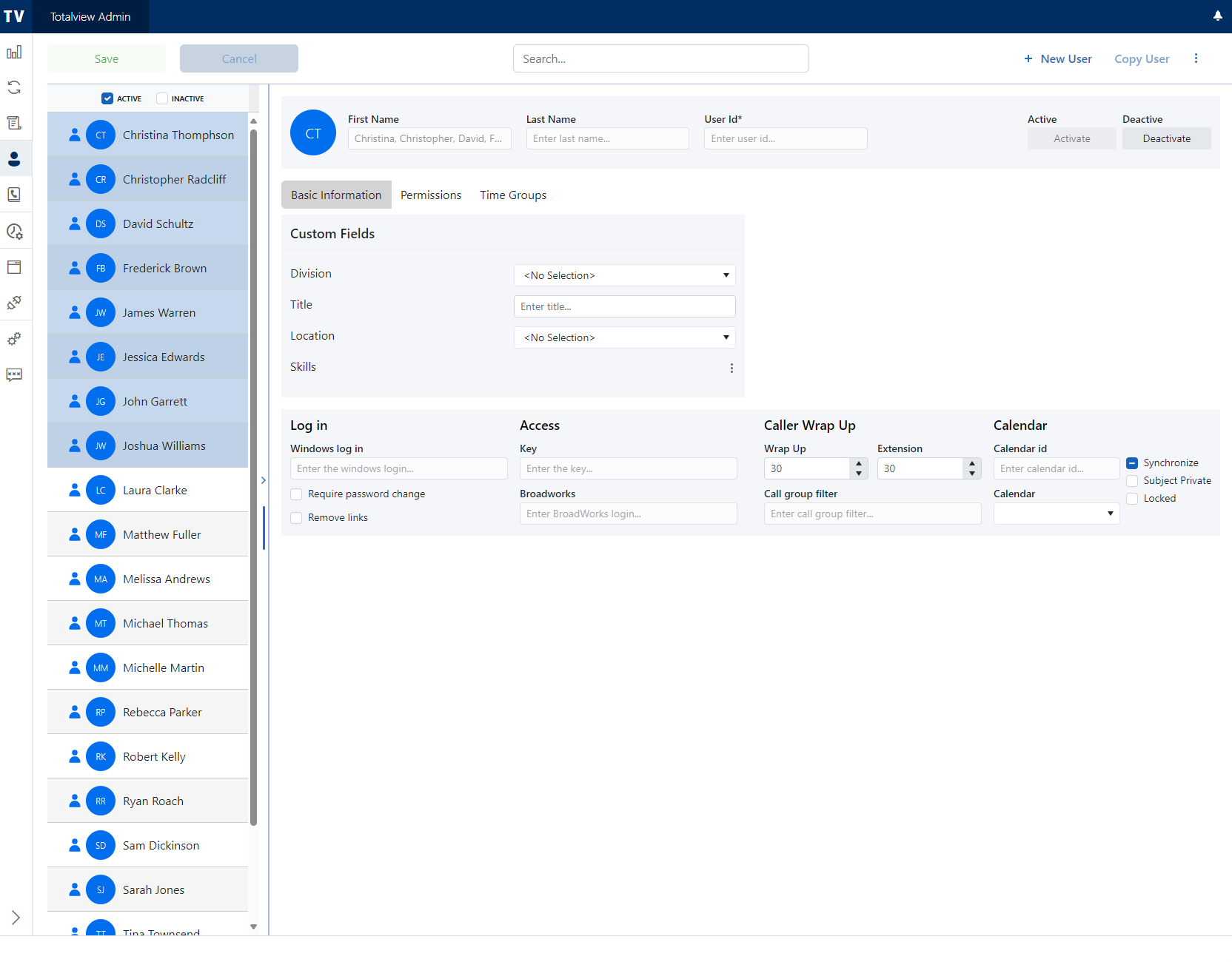Image resolution: width=1232 pixels, height=962 pixels.
Task: Decrease Wrap Up value with down arrow
Action: tap(859, 474)
